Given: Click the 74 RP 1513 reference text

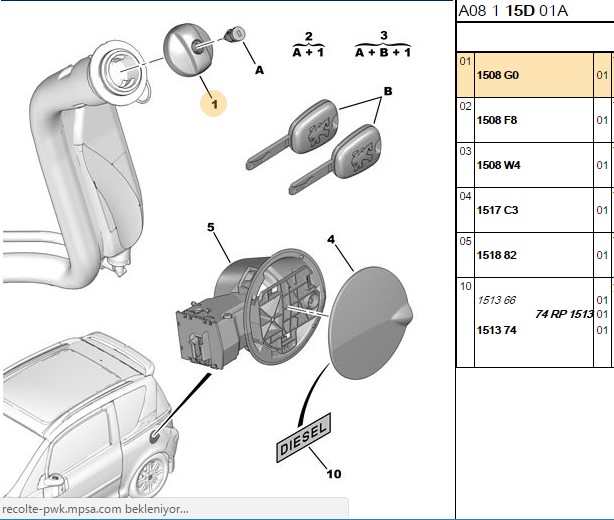Looking at the screenshot, I should (x=564, y=314).
